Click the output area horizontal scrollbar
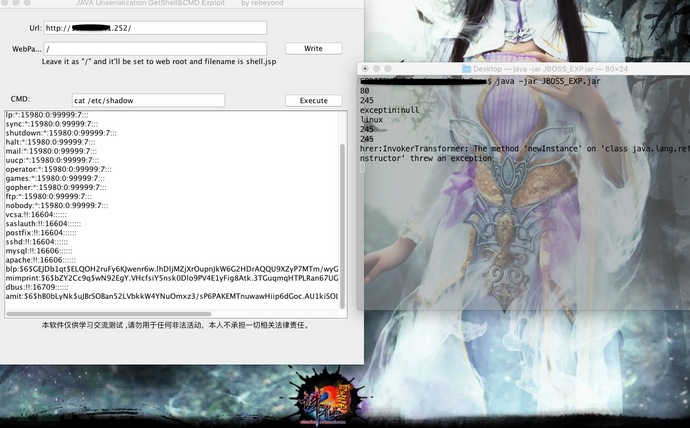The width and height of the screenshot is (690, 428). 109,314
